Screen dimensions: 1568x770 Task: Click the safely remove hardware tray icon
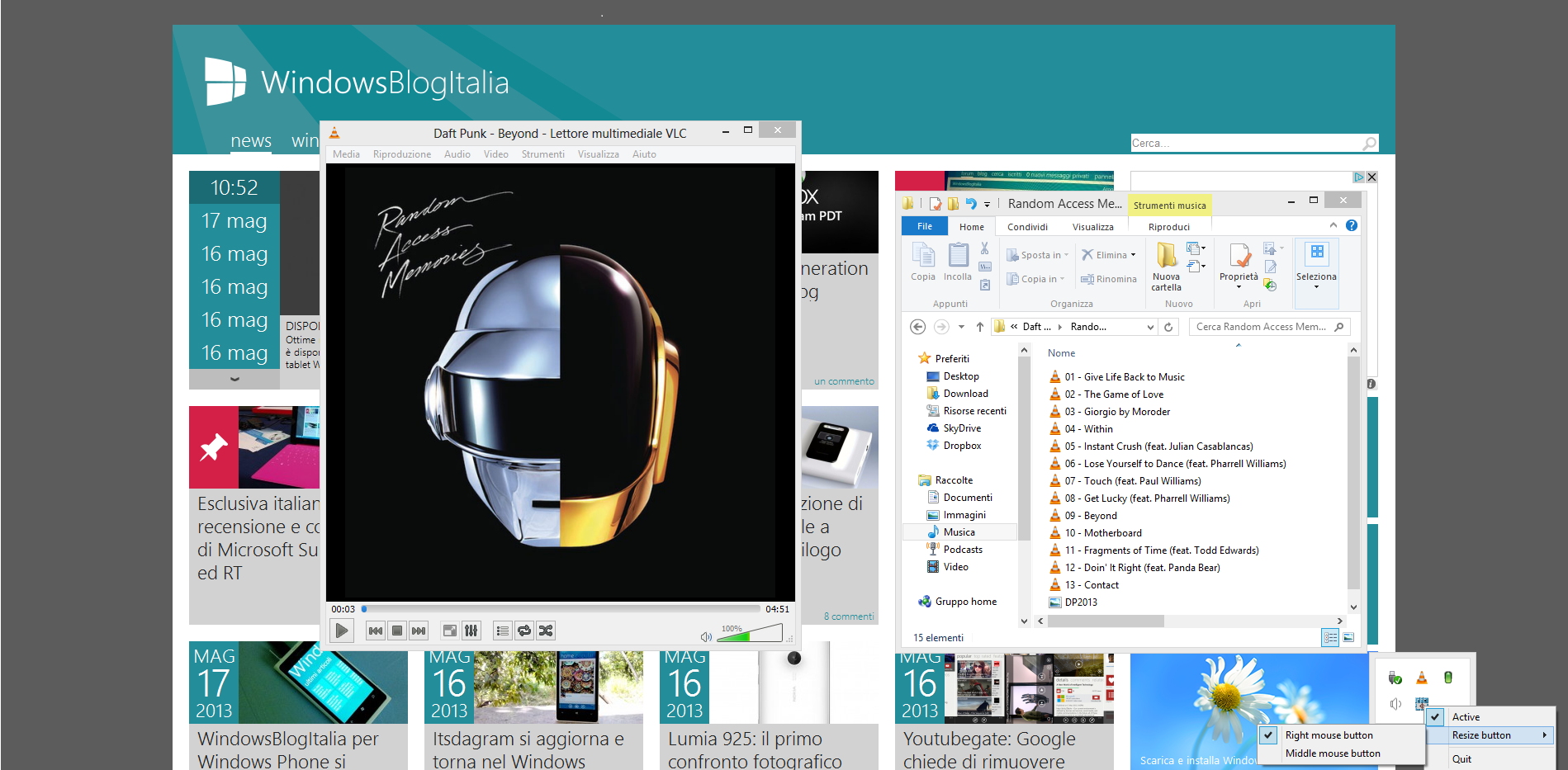pos(1395,678)
